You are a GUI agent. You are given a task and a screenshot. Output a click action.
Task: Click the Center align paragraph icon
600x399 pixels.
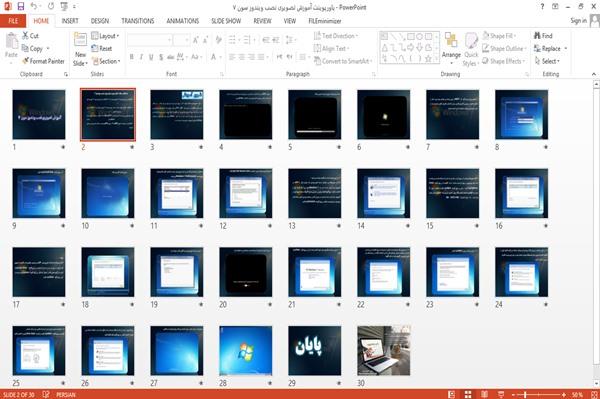(242, 57)
